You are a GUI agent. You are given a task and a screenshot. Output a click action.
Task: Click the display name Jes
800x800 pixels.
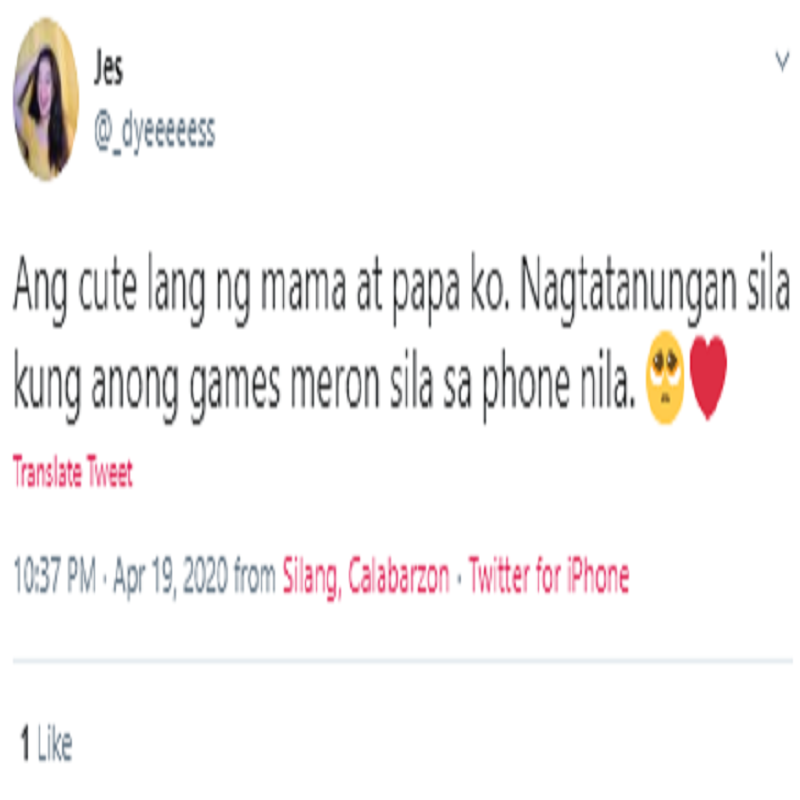(x=108, y=68)
